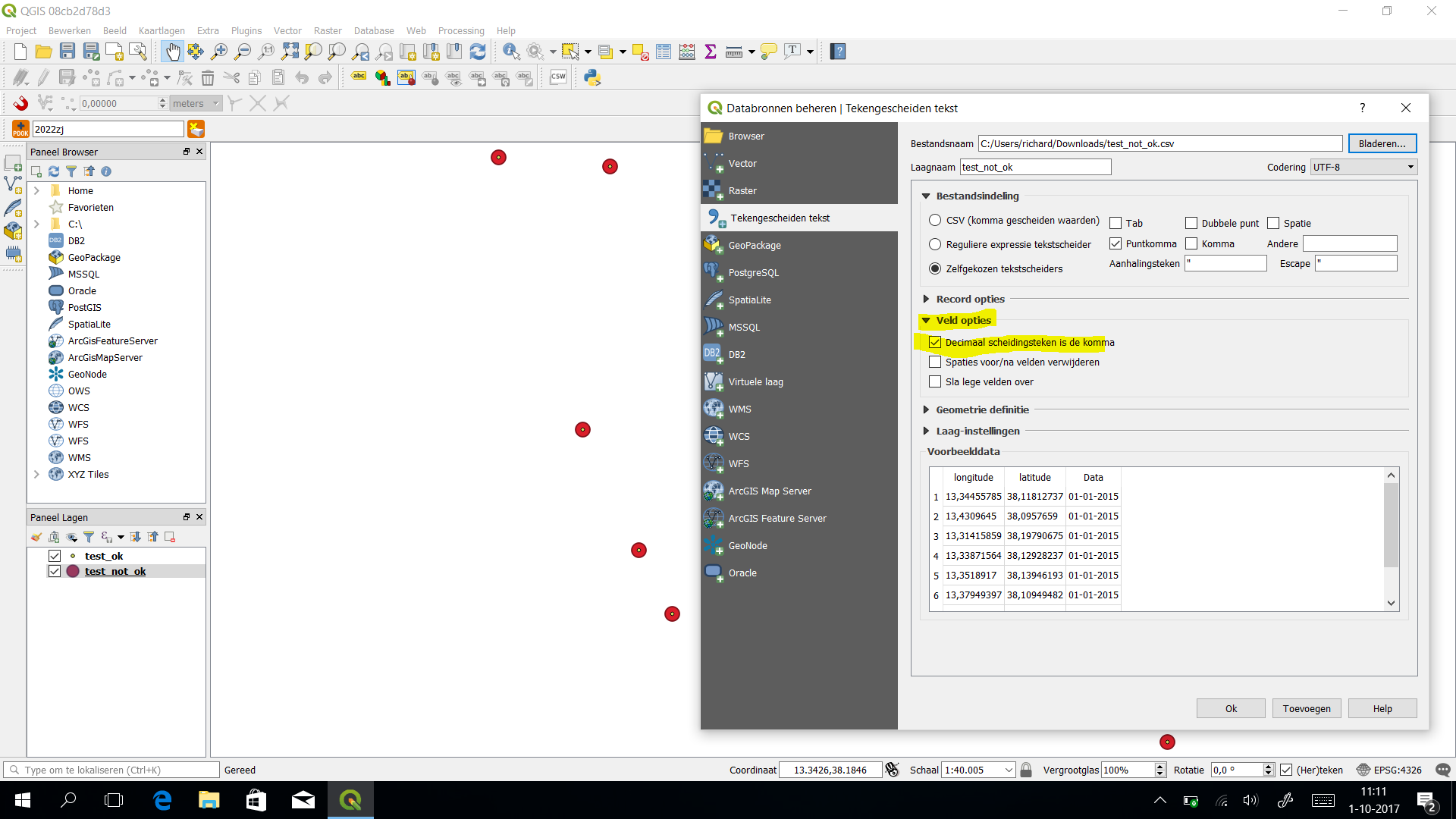
Task: Open the Codering UTF-8 dropdown
Action: (1363, 167)
